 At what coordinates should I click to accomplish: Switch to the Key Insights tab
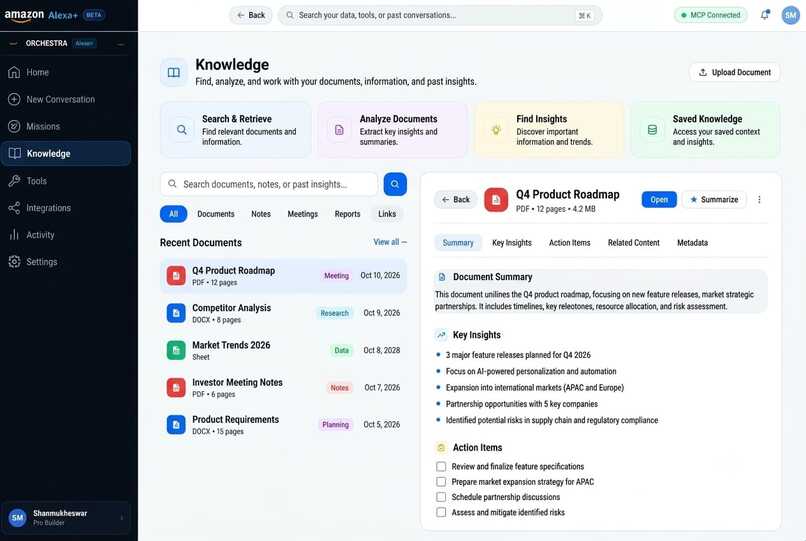[512, 243]
